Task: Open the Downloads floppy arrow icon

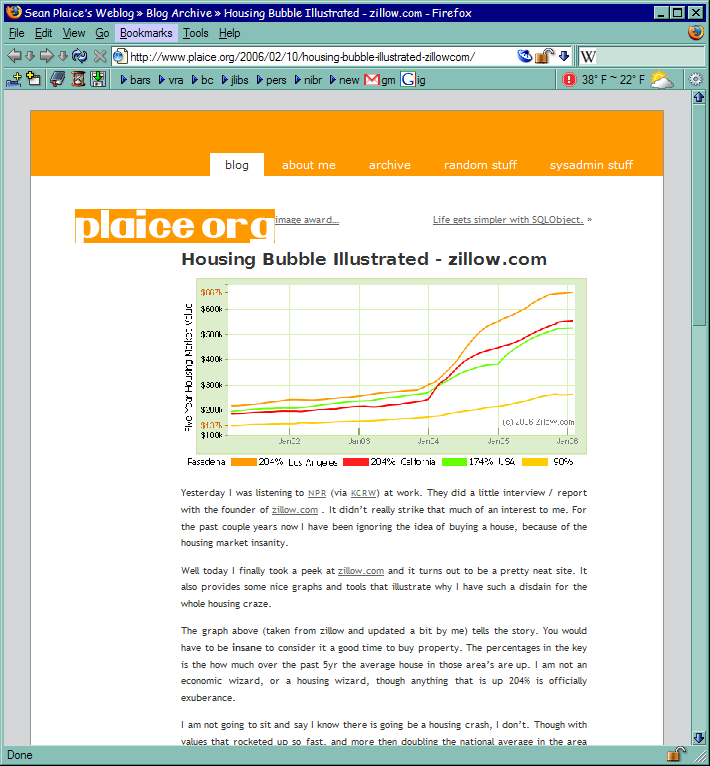Action: pos(98,79)
